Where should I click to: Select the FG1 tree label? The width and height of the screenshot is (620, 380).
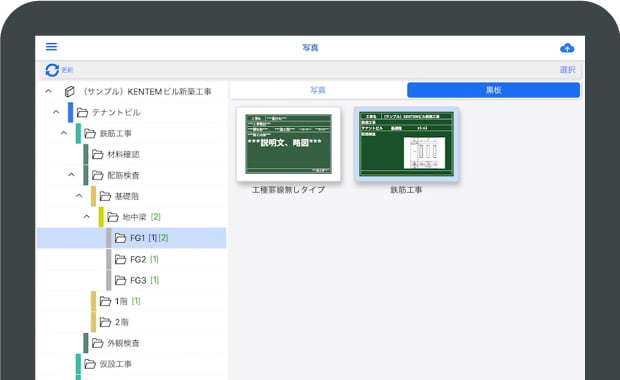tap(138, 238)
